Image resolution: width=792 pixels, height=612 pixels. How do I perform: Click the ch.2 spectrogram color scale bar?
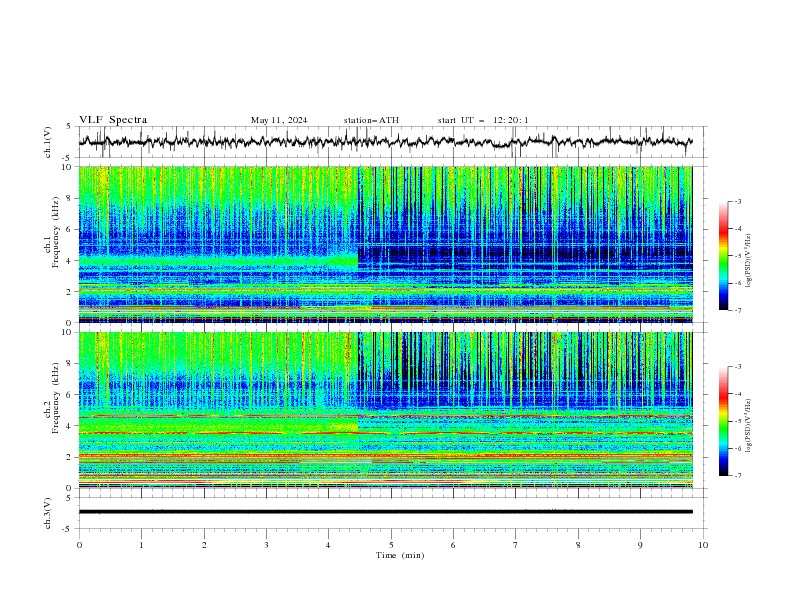coord(723,421)
